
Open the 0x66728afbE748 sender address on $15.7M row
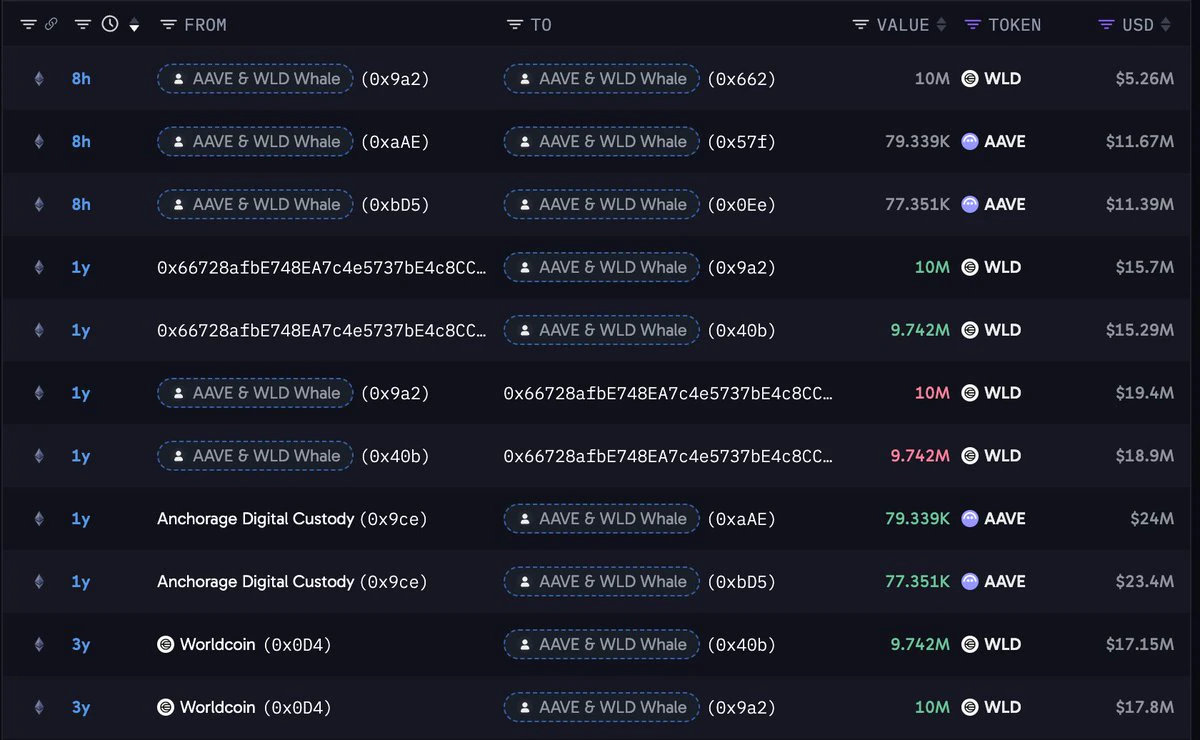coord(322,267)
